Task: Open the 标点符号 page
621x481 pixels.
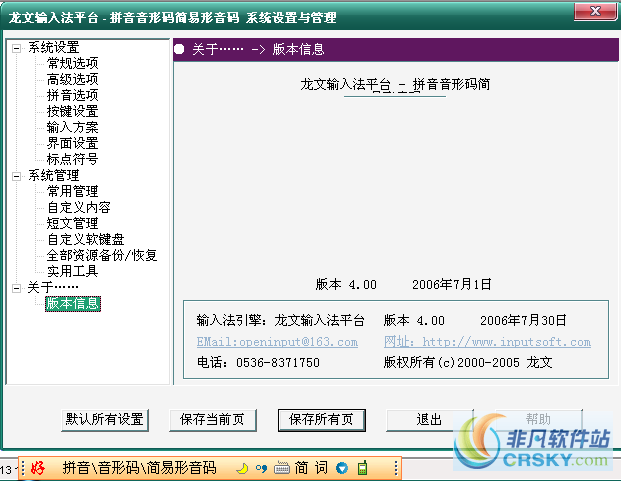Action: pyautogui.click(x=72, y=159)
